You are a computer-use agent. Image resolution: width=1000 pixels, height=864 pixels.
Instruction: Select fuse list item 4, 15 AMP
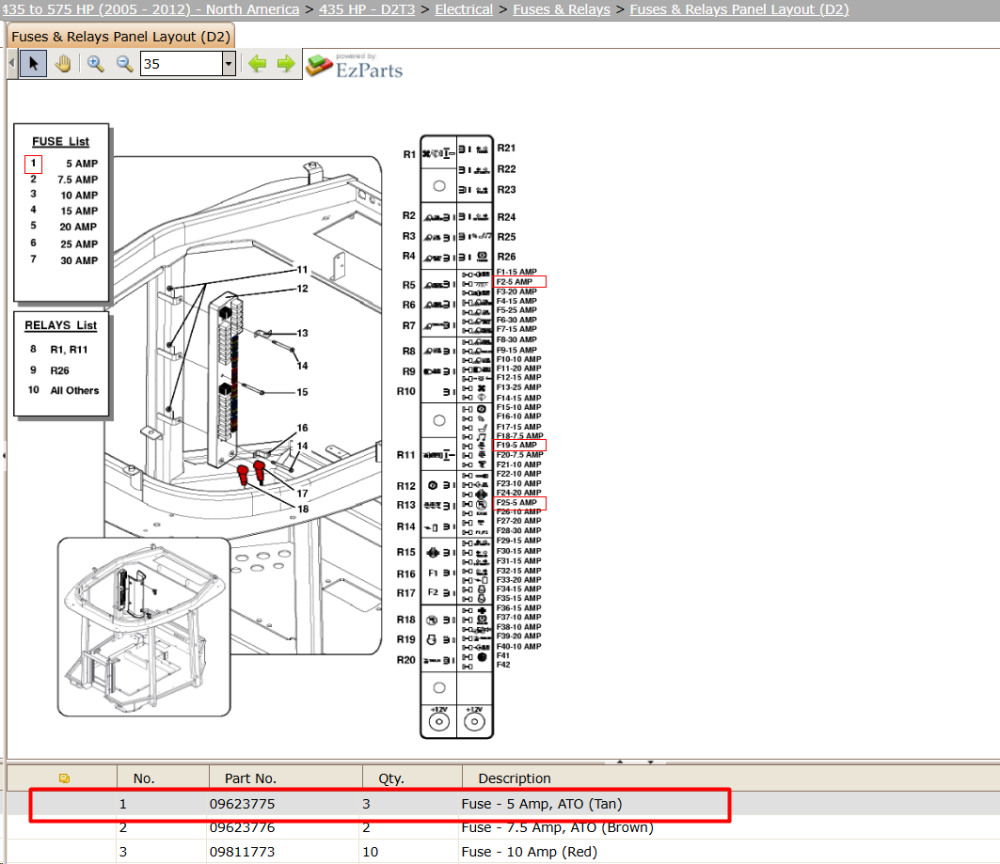pyautogui.click(x=62, y=210)
